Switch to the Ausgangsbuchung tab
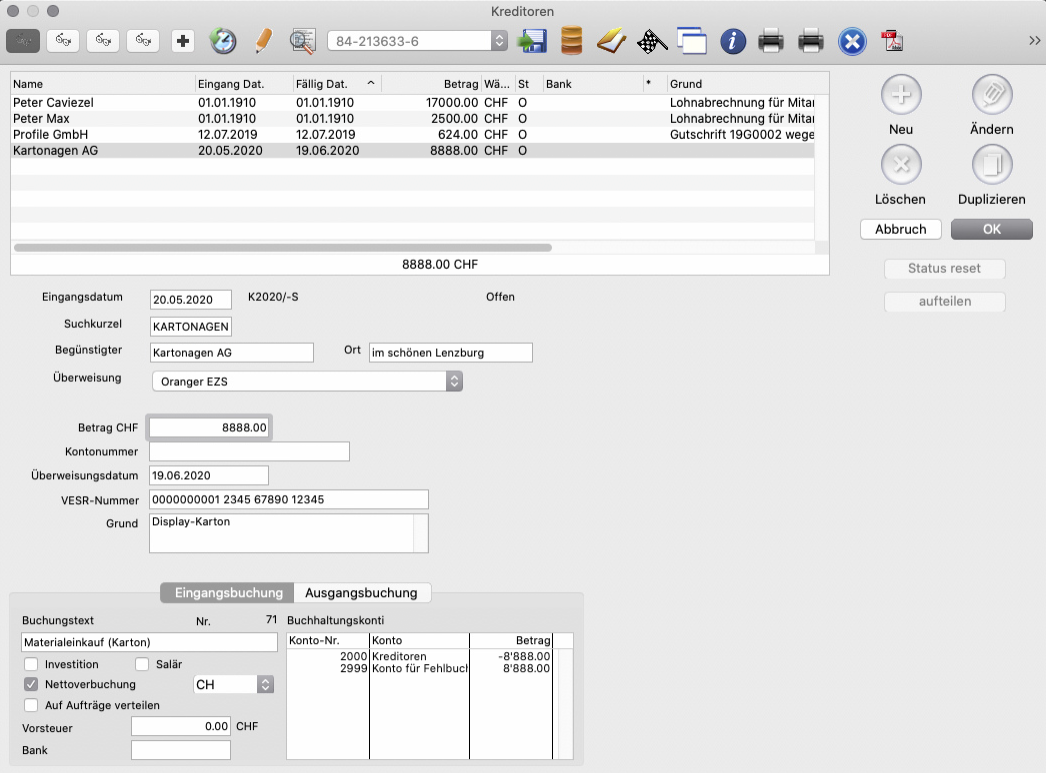 pos(362,593)
